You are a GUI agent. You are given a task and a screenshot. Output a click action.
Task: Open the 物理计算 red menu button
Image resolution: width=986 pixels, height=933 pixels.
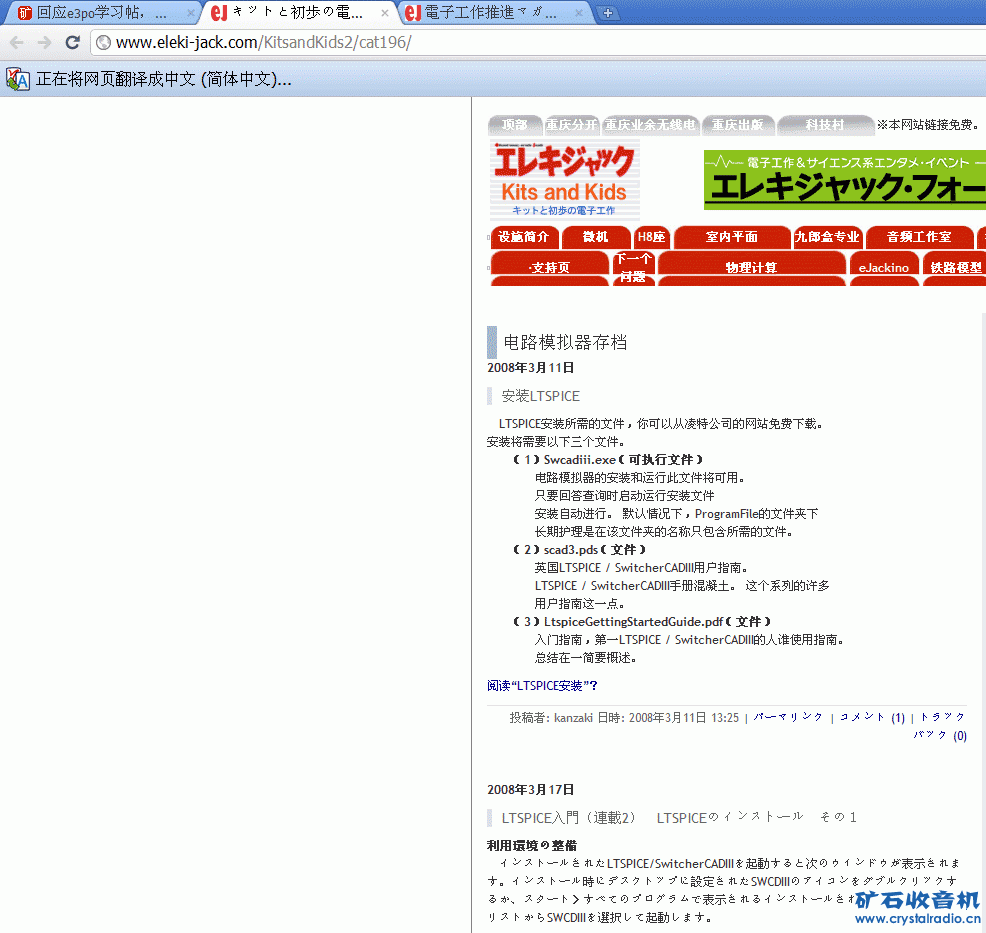[x=751, y=268]
